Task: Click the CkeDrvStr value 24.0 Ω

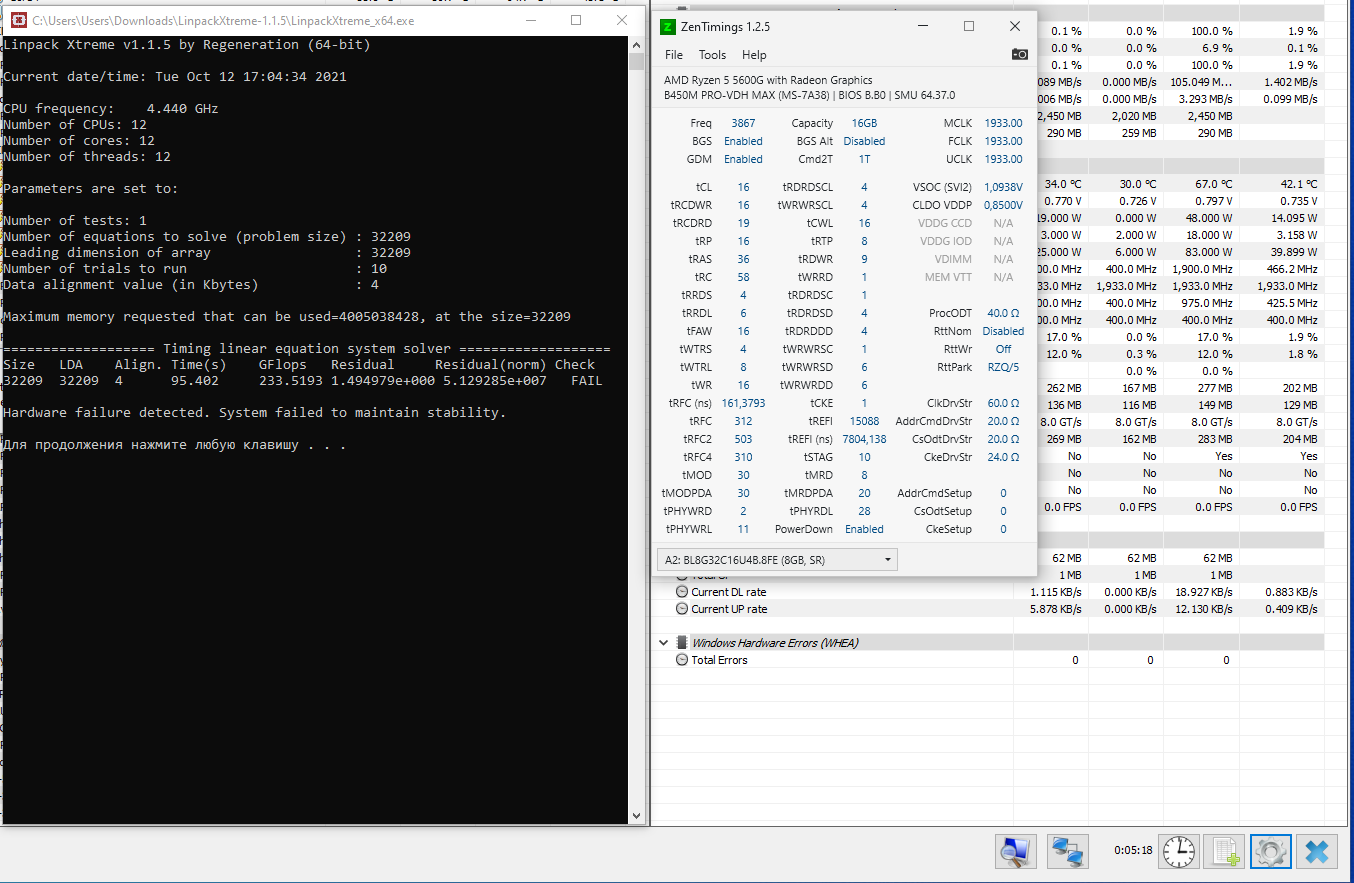Action: [x=1003, y=457]
